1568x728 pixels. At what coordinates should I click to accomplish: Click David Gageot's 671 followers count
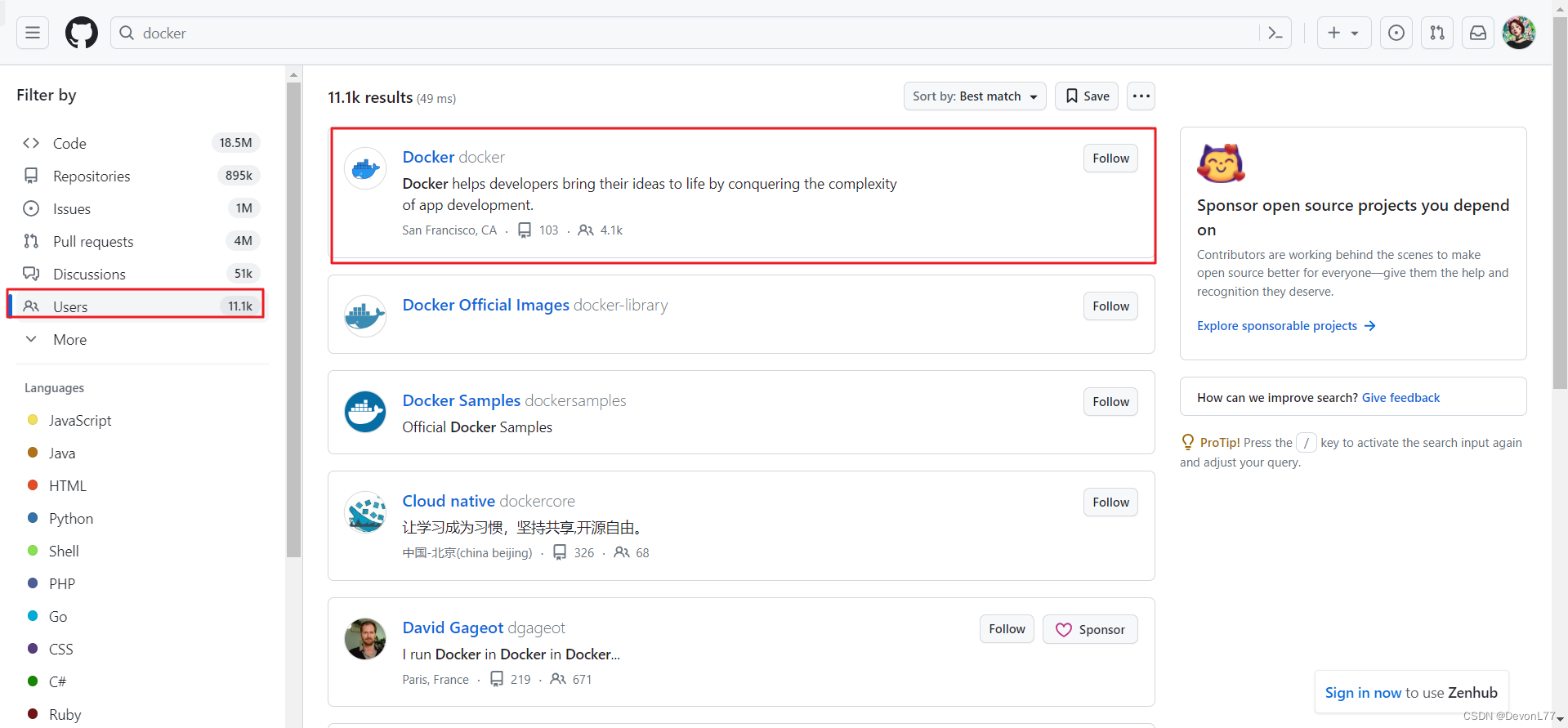point(571,680)
